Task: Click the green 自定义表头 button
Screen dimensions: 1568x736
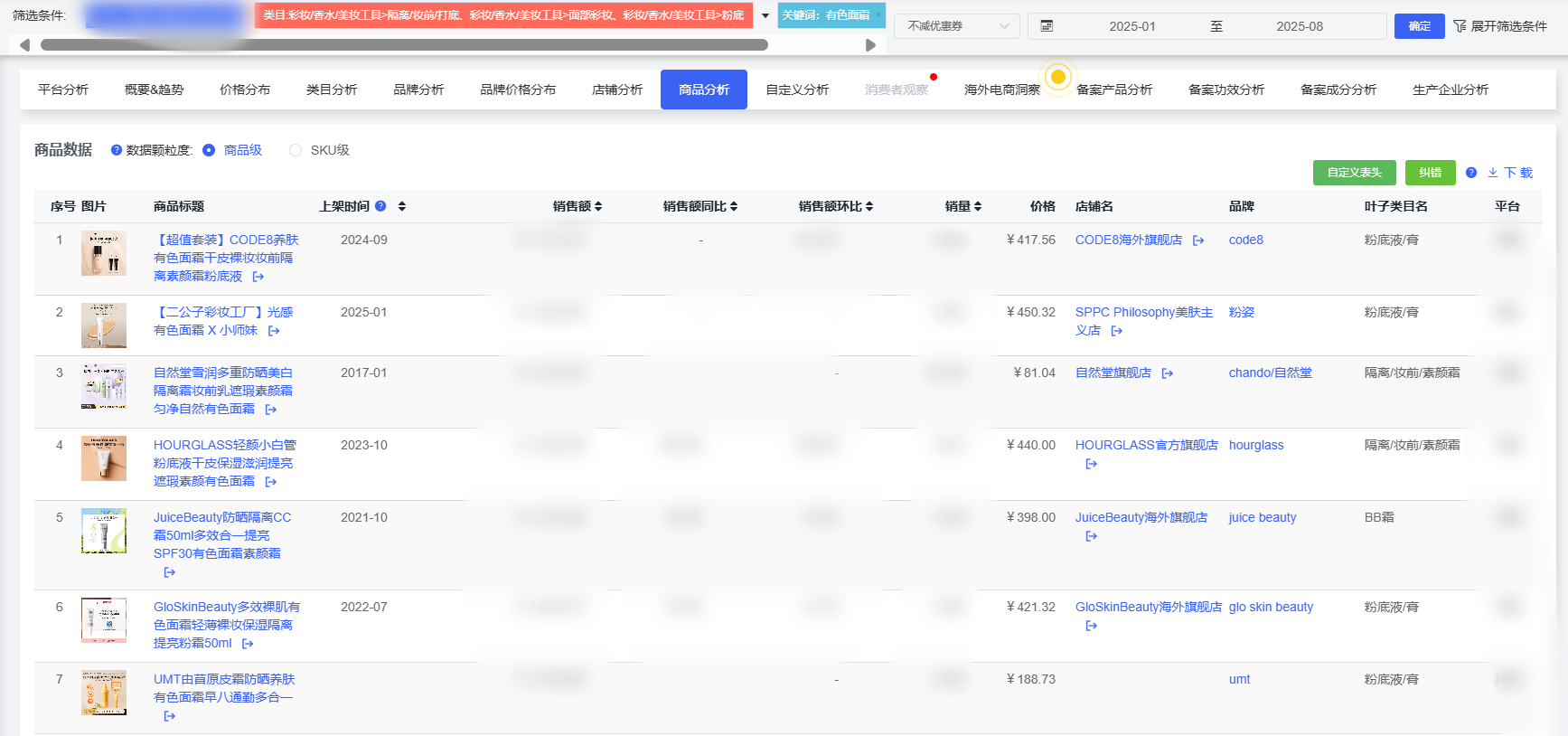Action: pos(1354,173)
